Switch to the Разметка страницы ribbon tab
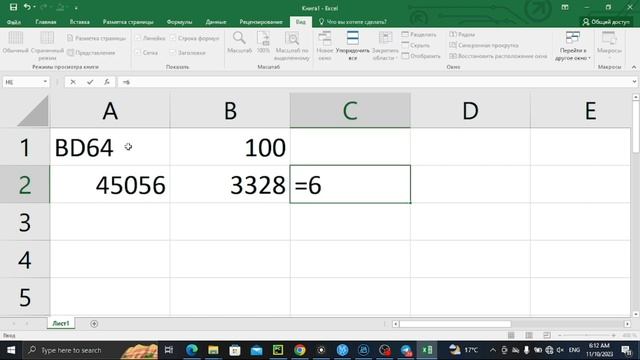The image size is (640, 360). 128,22
